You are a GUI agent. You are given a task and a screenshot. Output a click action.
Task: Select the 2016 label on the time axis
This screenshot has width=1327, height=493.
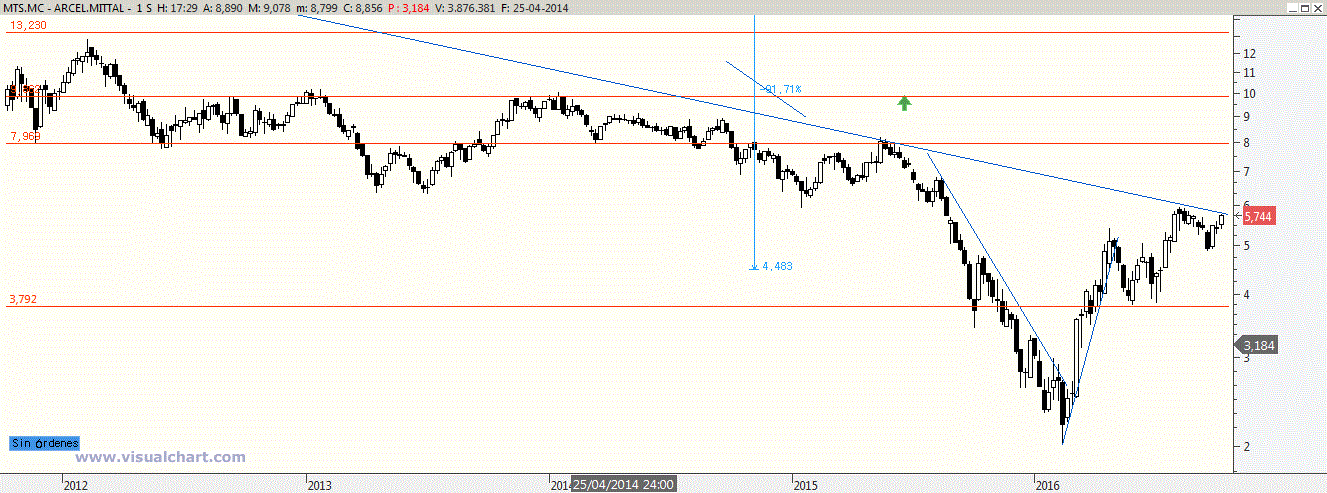coord(1048,485)
